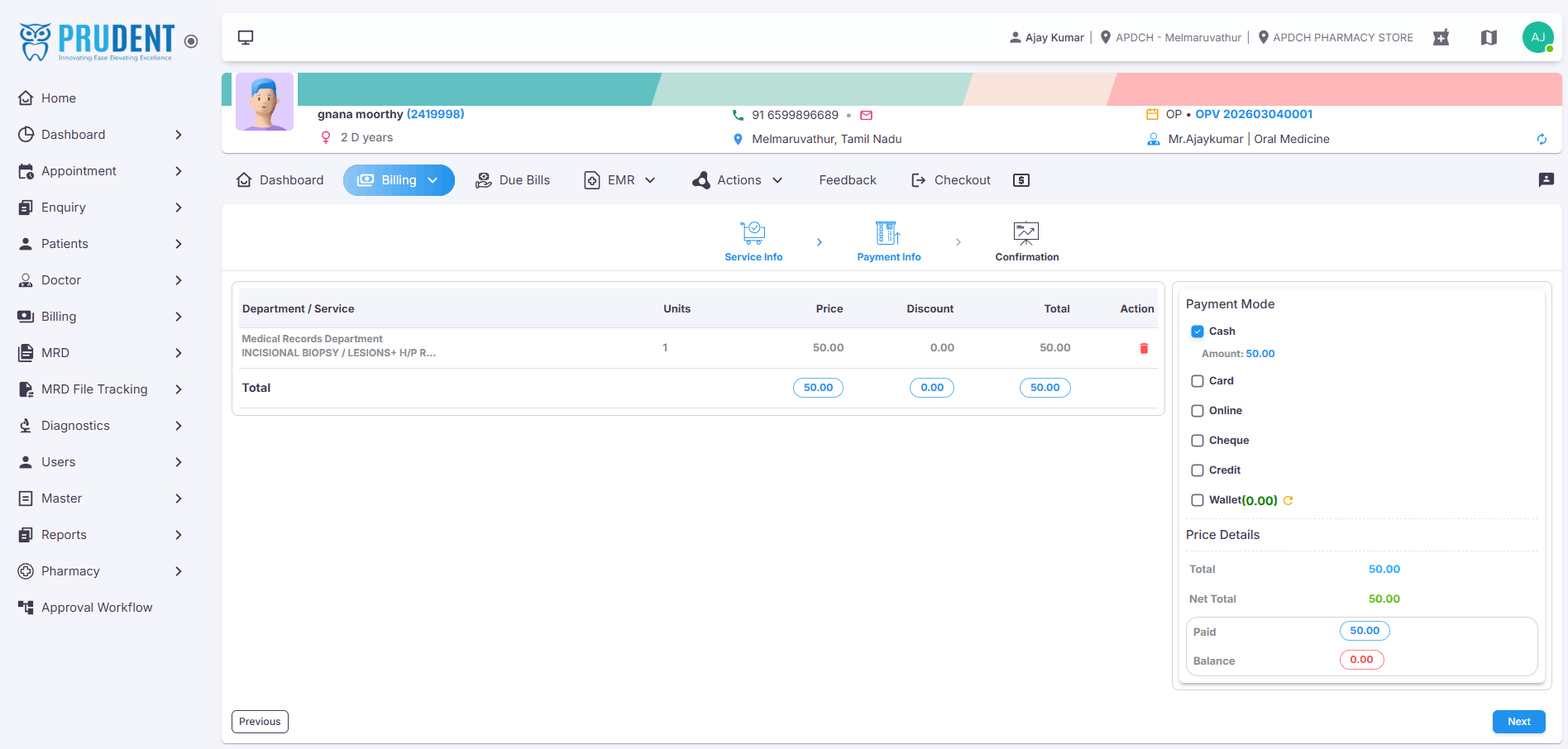Expand the Diagnostics sidebar menu
The image size is (1568, 749).
point(99,426)
